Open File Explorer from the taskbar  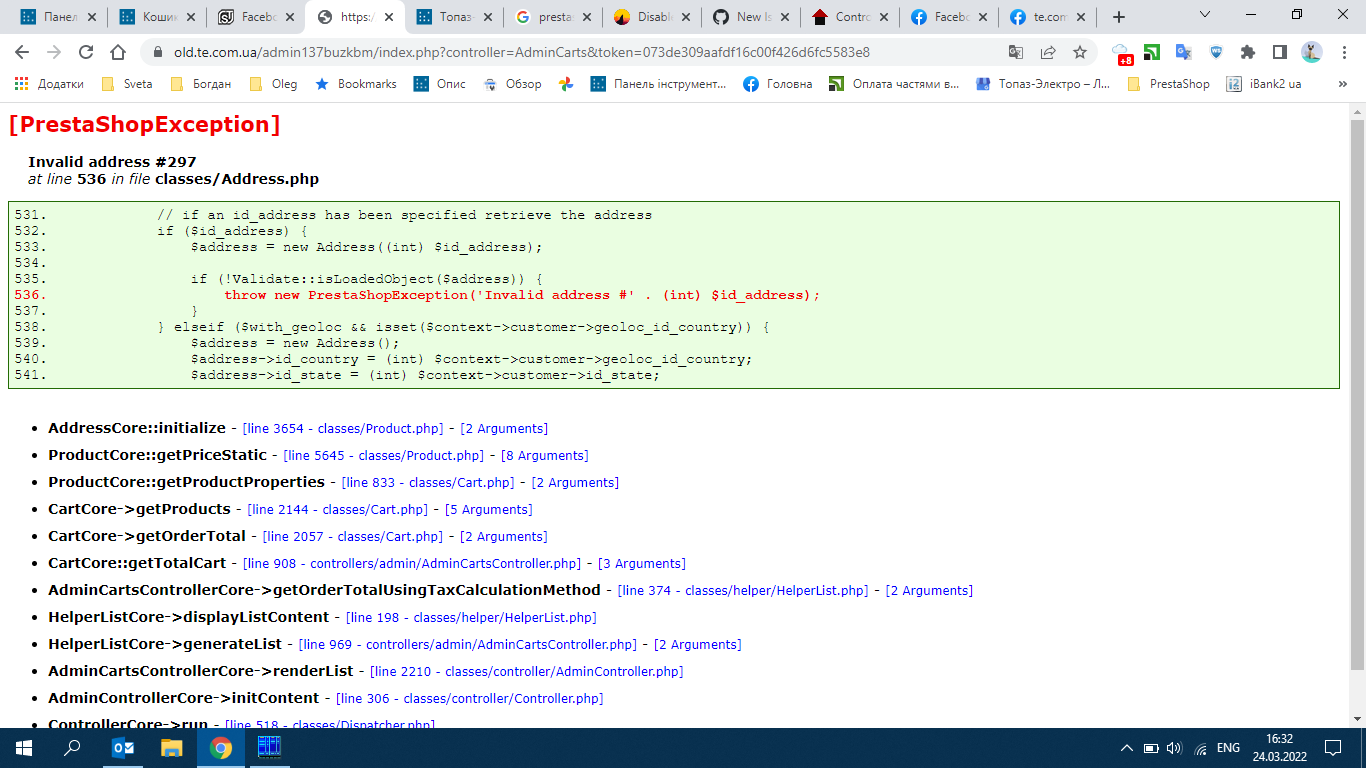tap(172, 748)
